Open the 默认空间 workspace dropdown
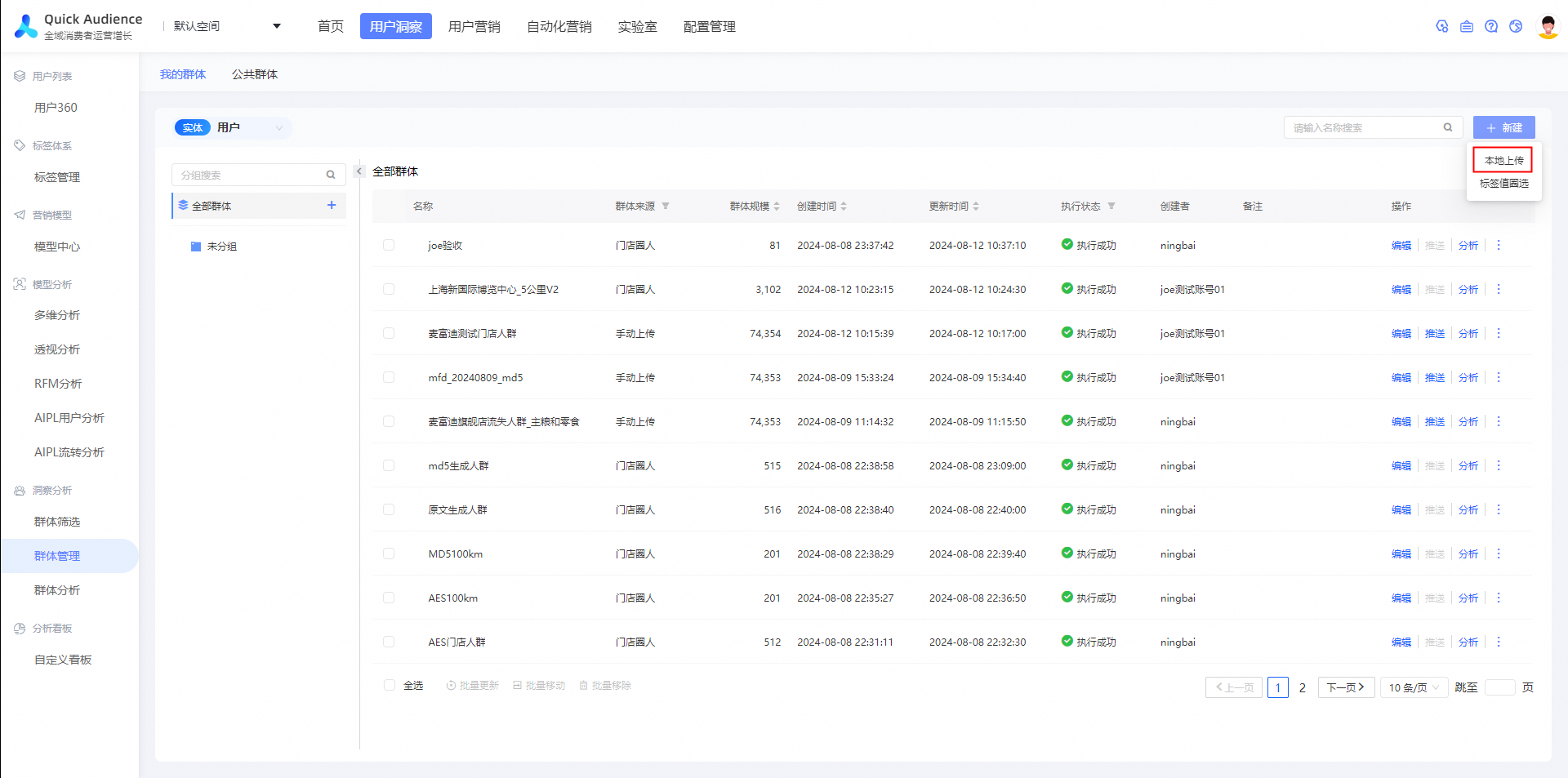This screenshot has height=778, width=1568. (227, 26)
